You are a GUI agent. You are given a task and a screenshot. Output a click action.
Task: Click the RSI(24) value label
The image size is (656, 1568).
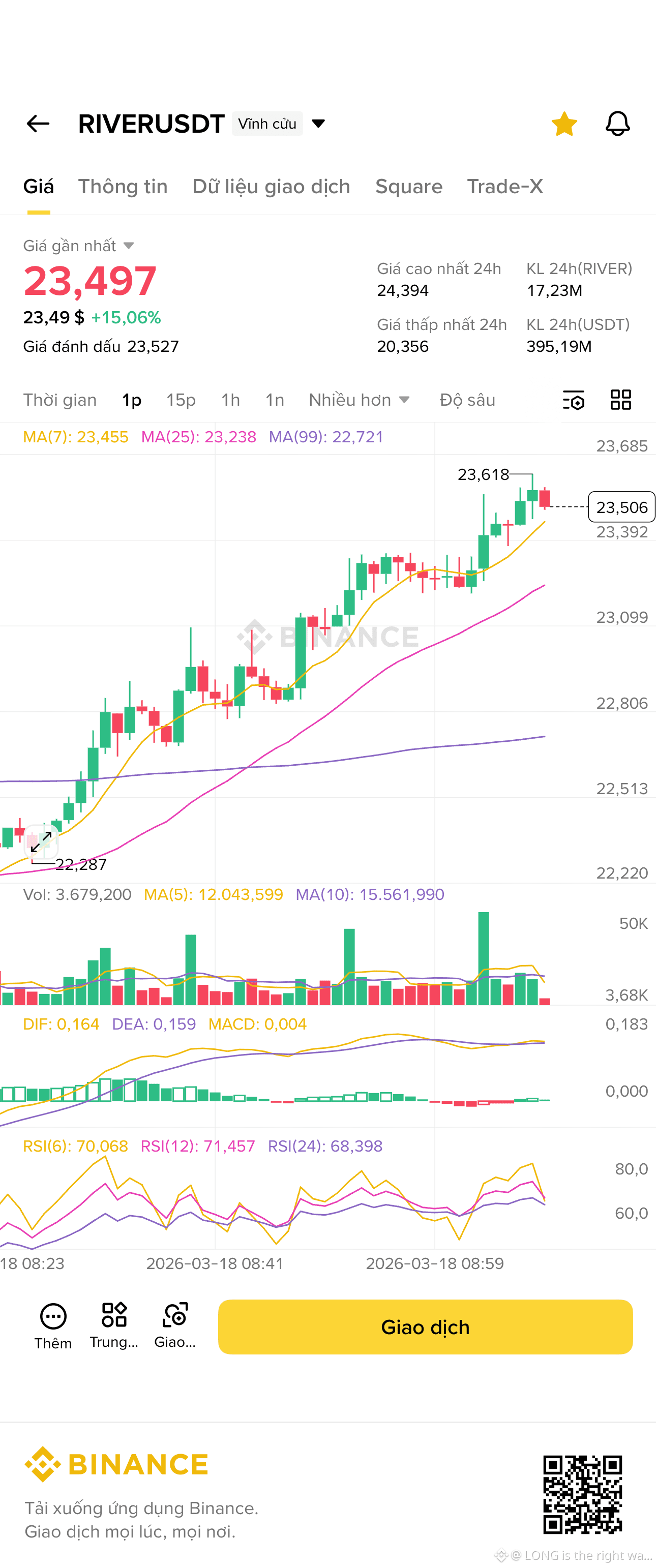[x=325, y=1146]
